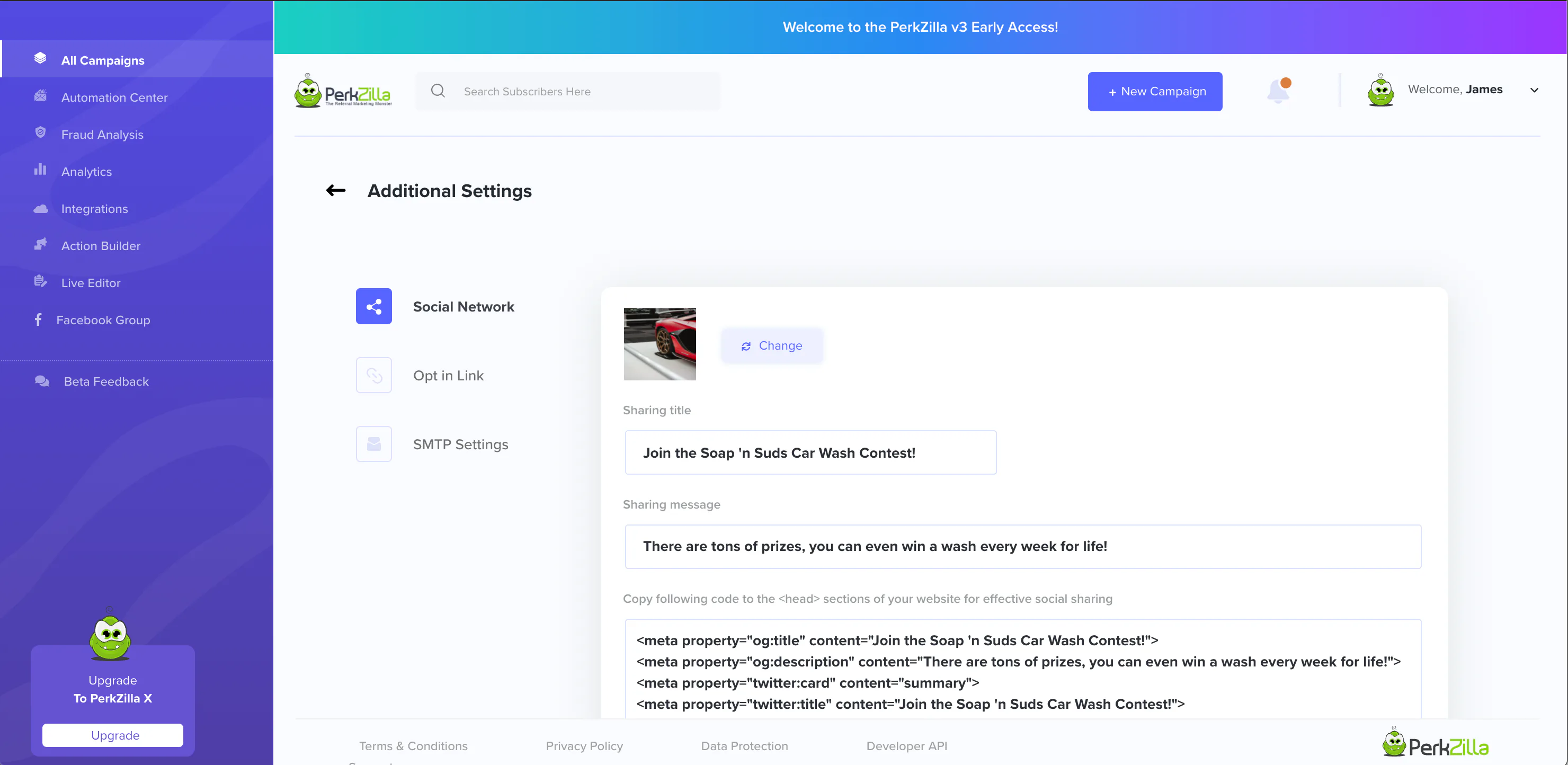Click the Facebook Group icon
1568x765 pixels.
(38, 319)
